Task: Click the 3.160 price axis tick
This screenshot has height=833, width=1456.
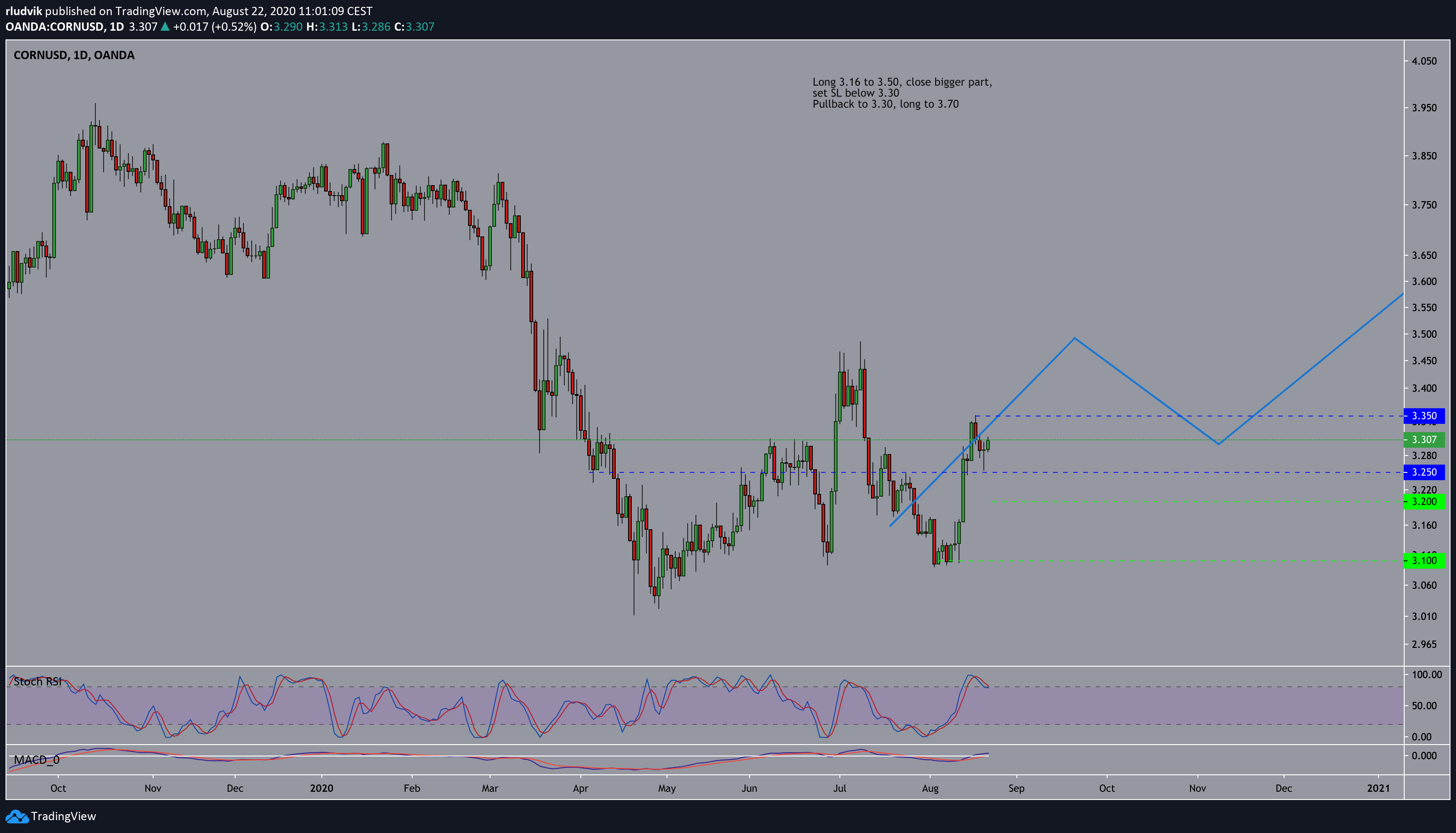Action: [x=1424, y=526]
